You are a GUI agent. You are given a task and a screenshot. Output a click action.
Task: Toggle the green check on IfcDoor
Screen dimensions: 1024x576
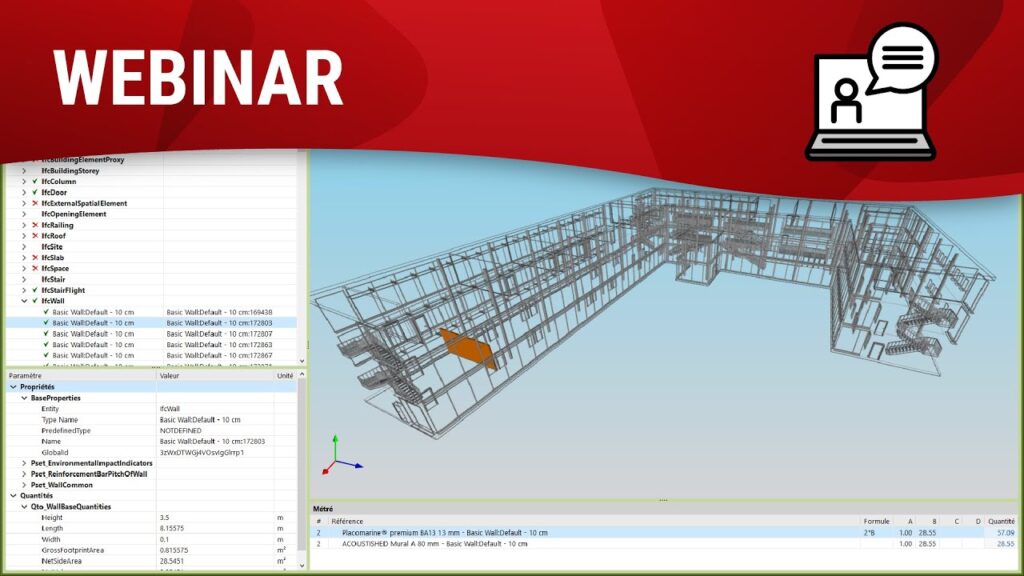pyautogui.click(x=35, y=192)
